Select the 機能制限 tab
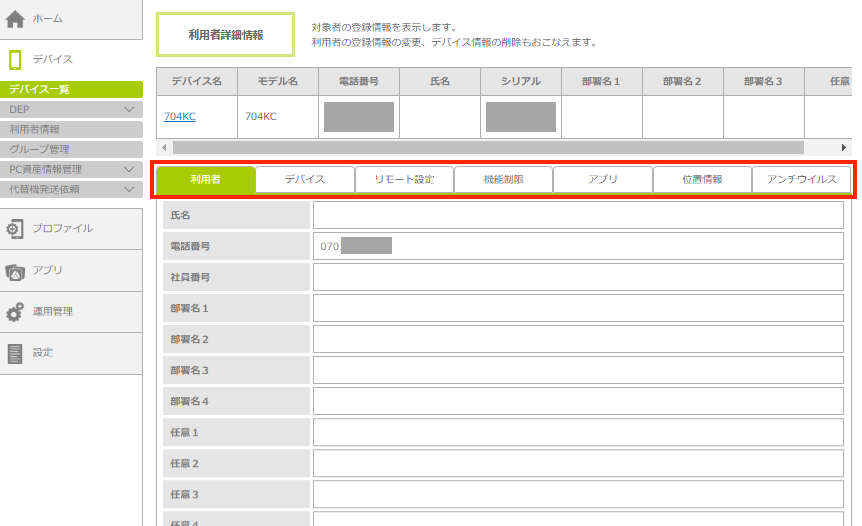The width and height of the screenshot is (862, 526). click(x=503, y=180)
